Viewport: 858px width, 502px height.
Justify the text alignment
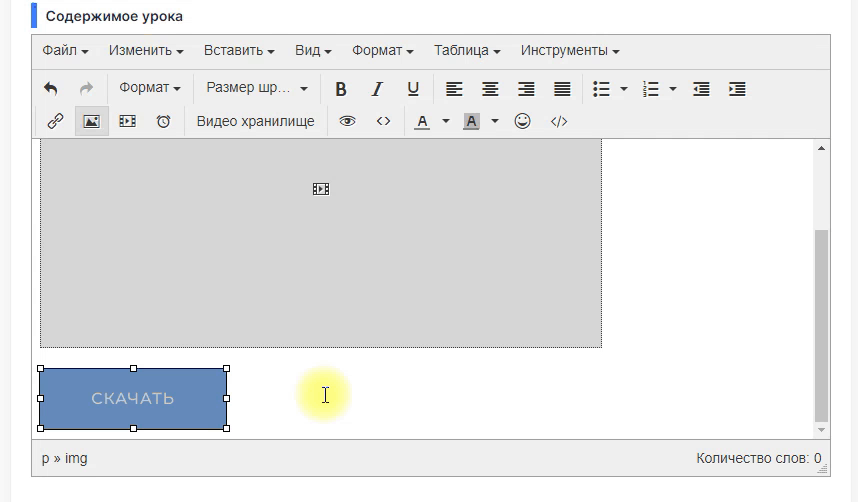562,89
